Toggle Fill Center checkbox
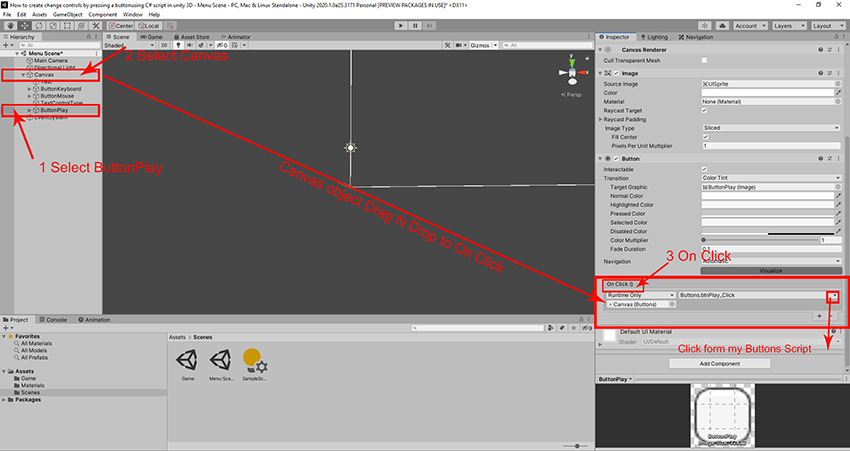 tap(705, 137)
